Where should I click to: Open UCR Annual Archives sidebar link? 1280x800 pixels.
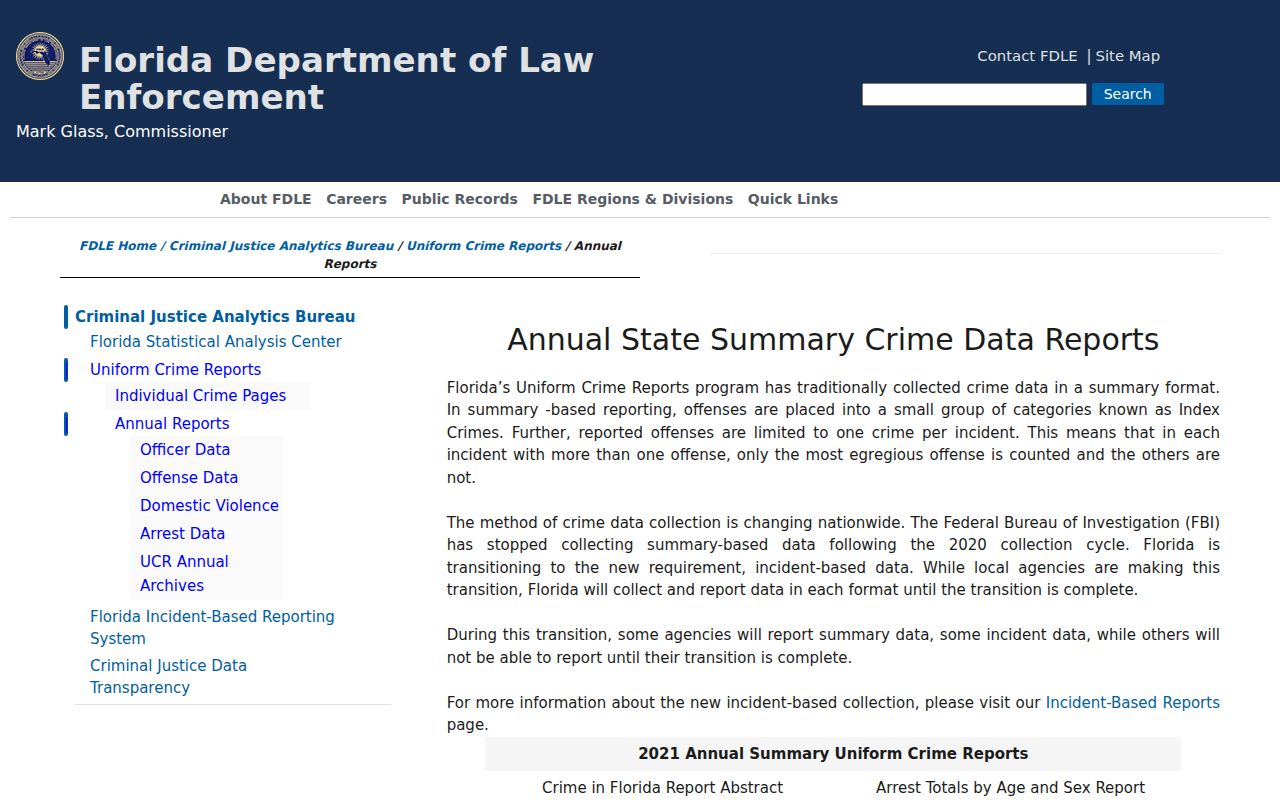click(x=184, y=574)
